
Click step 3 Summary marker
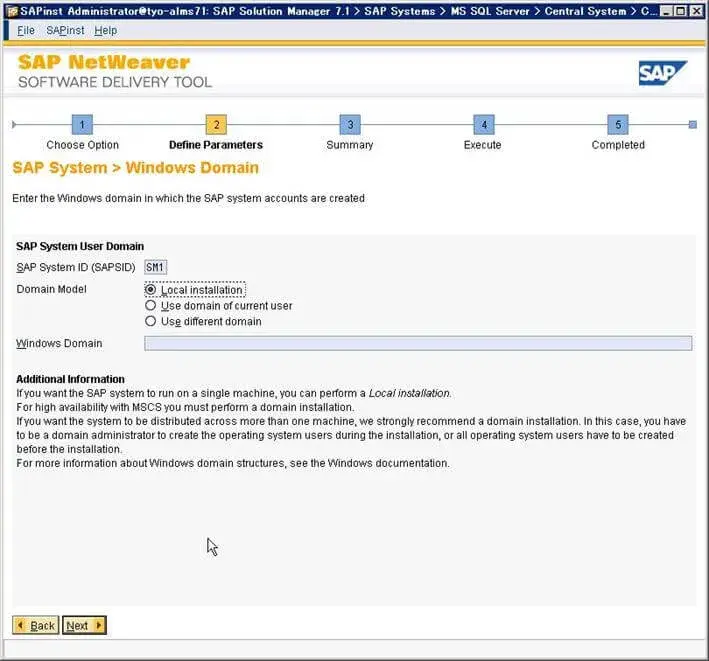coord(350,124)
